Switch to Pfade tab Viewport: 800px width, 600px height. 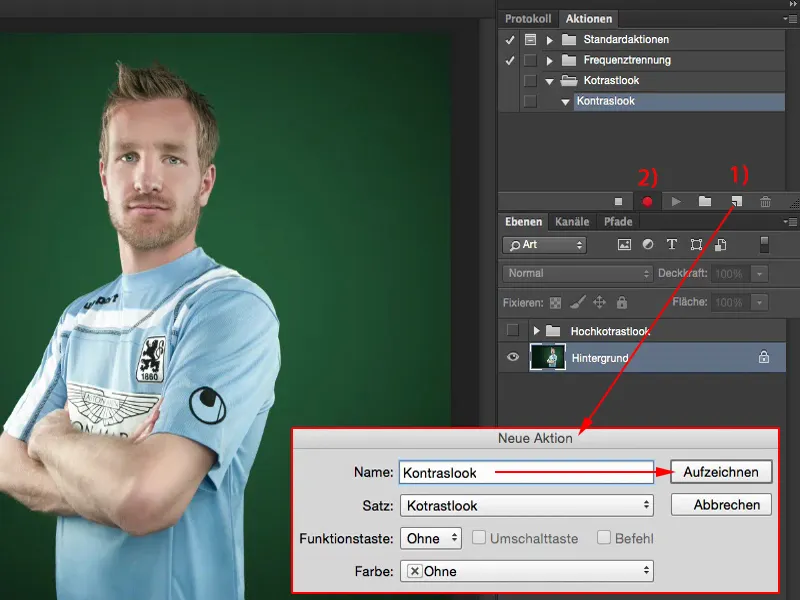coord(618,221)
